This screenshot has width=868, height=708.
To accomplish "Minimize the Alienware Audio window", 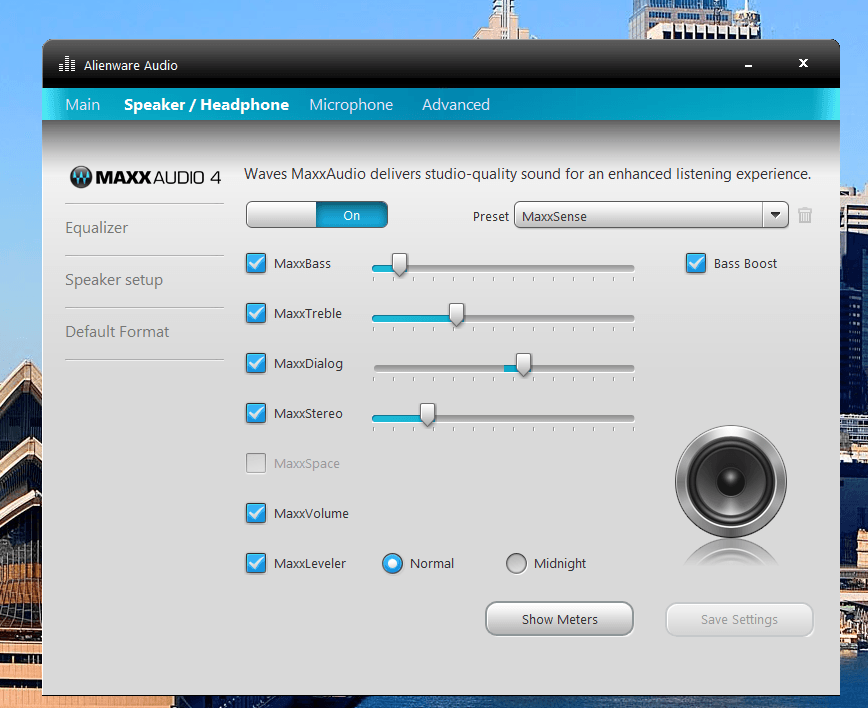I will (749, 65).
